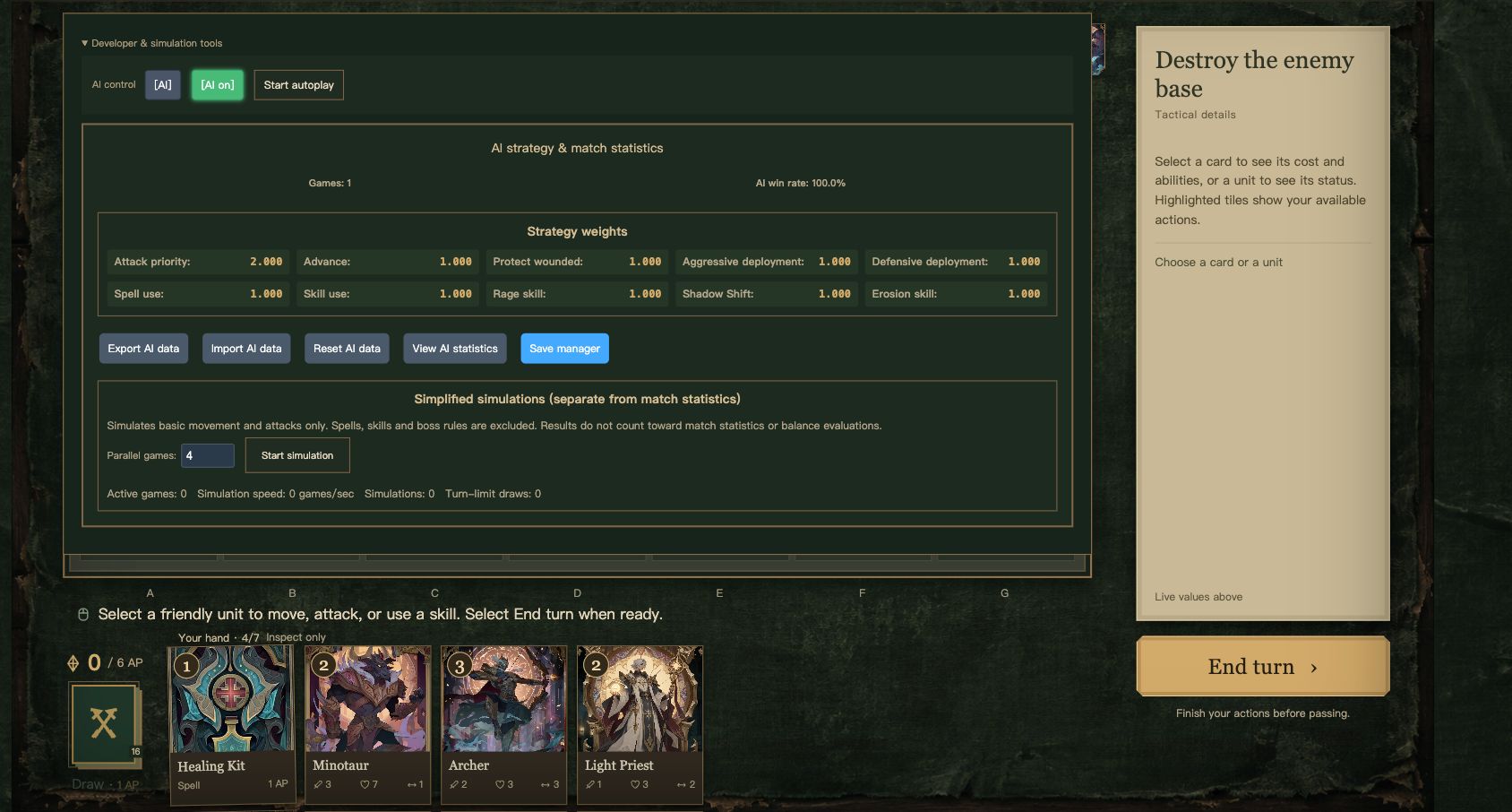The width and height of the screenshot is (1512, 812).
Task: Click the Skill use weight value
Action: coord(456,294)
